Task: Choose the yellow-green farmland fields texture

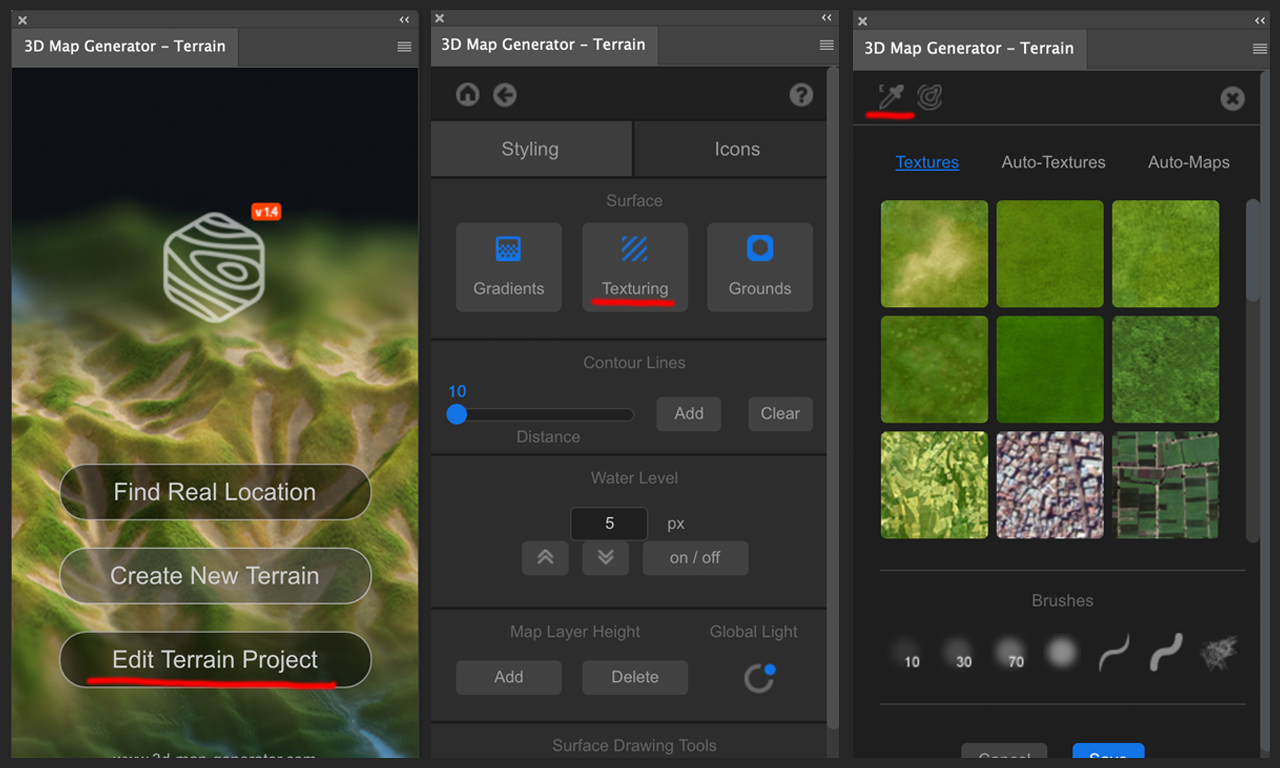Action: [934, 485]
